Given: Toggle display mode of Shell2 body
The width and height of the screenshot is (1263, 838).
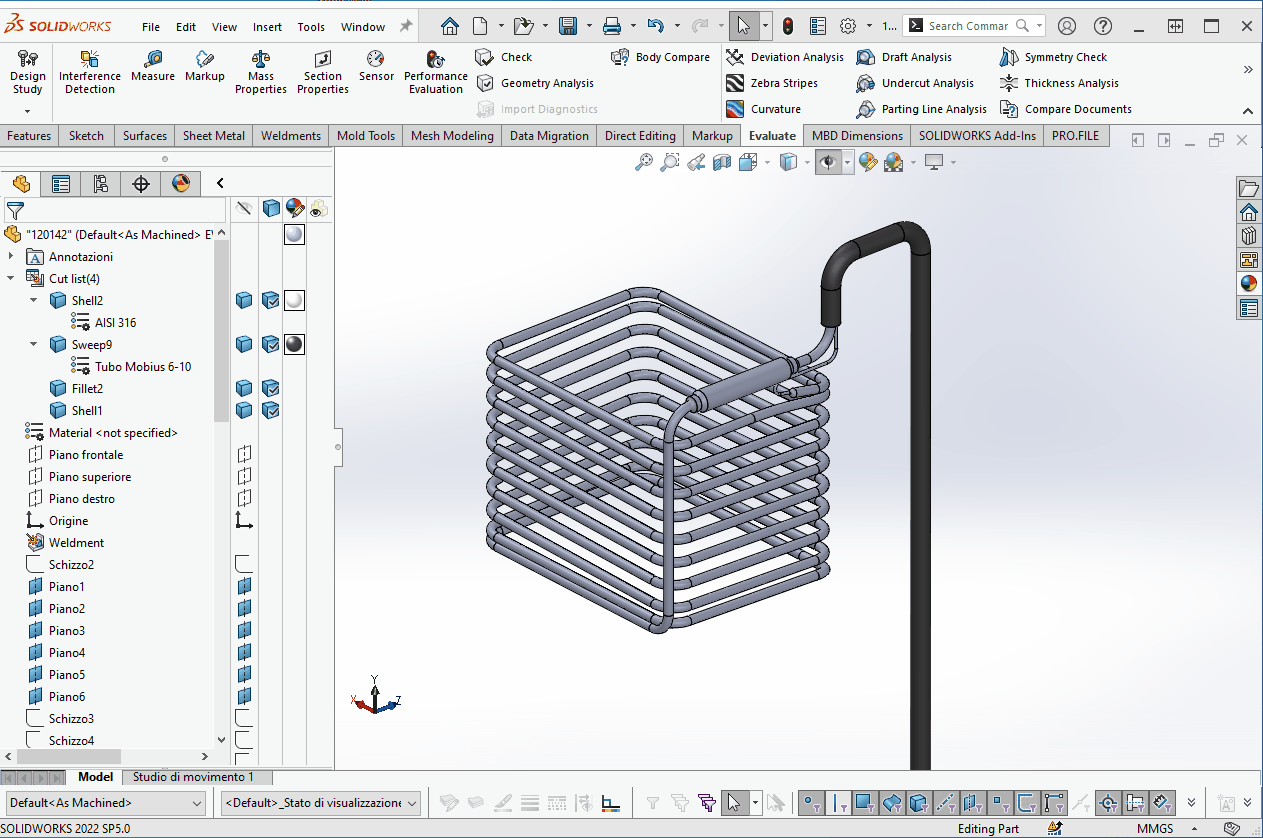Looking at the screenshot, I should (270, 301).
